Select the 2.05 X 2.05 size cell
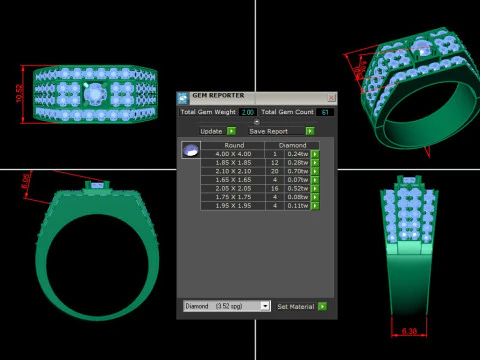480x360 pixels. click(233, 189)
